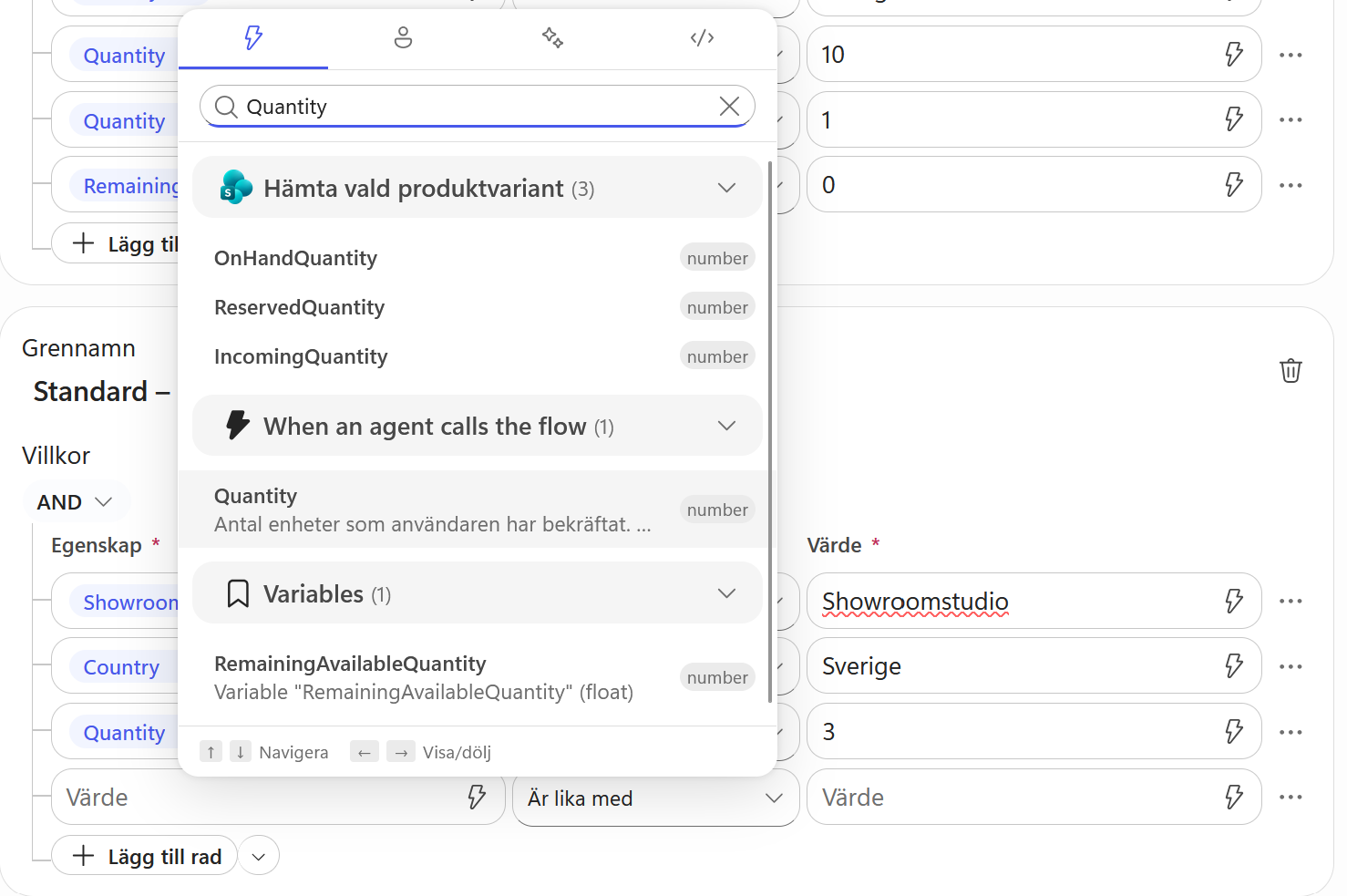Click the lightning icon in the empty left Värde field
The width and height of the screenshot is (1347, 896).
click(477, 798)
